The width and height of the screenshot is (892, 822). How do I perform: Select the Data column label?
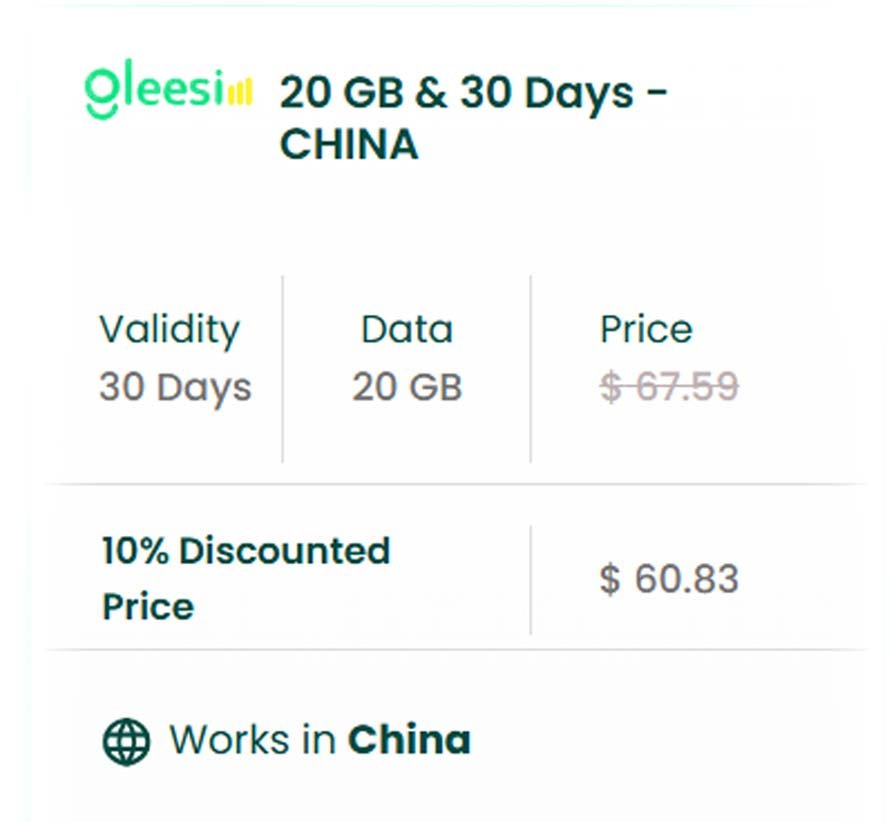[x=406, y=329]
